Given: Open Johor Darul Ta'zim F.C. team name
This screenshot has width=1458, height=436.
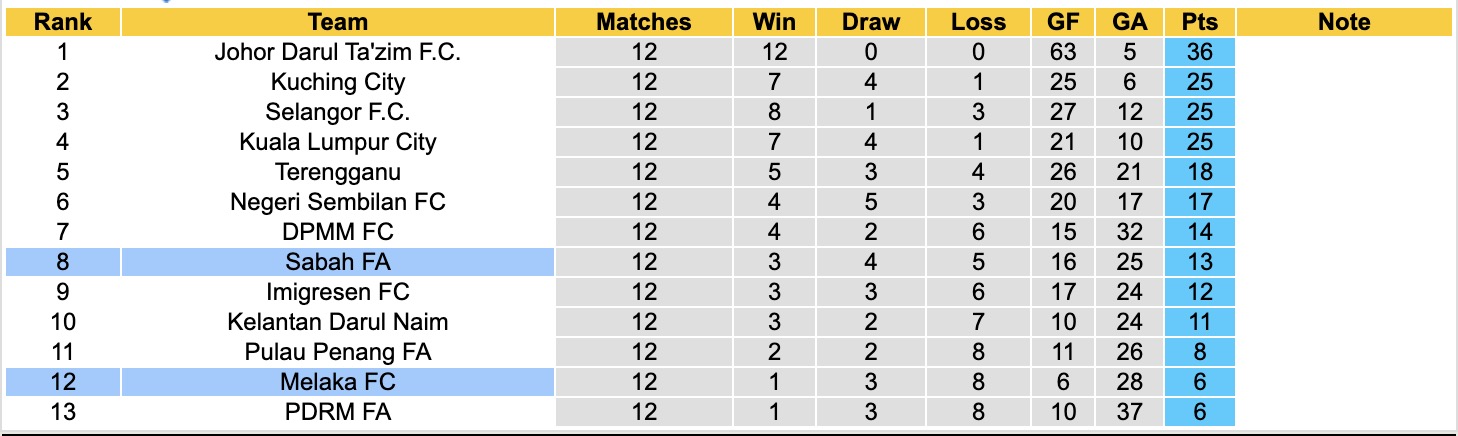Looking at the screenshot, I should coord(338,52).
